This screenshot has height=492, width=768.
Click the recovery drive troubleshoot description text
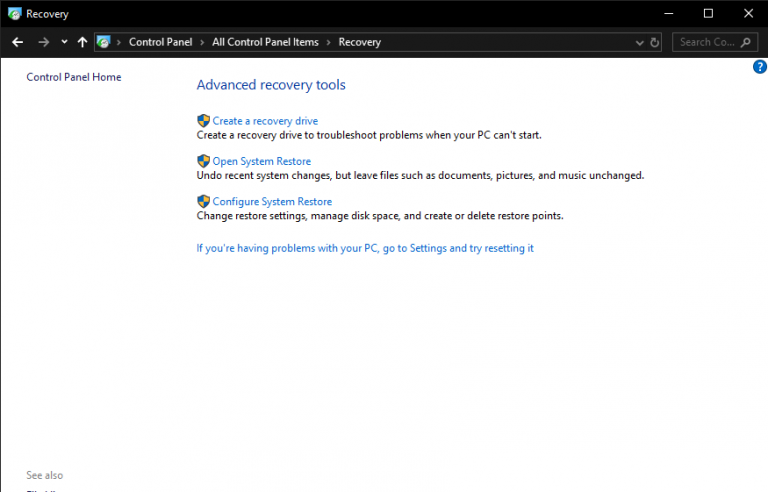[x=369, y=135]
